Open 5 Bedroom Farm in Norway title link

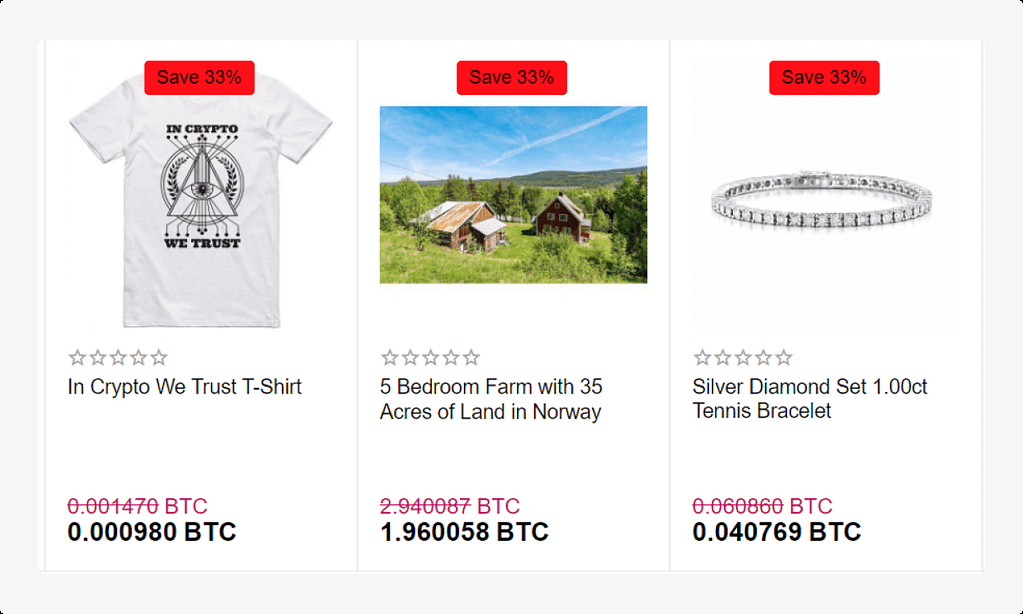tap(491, 399)
